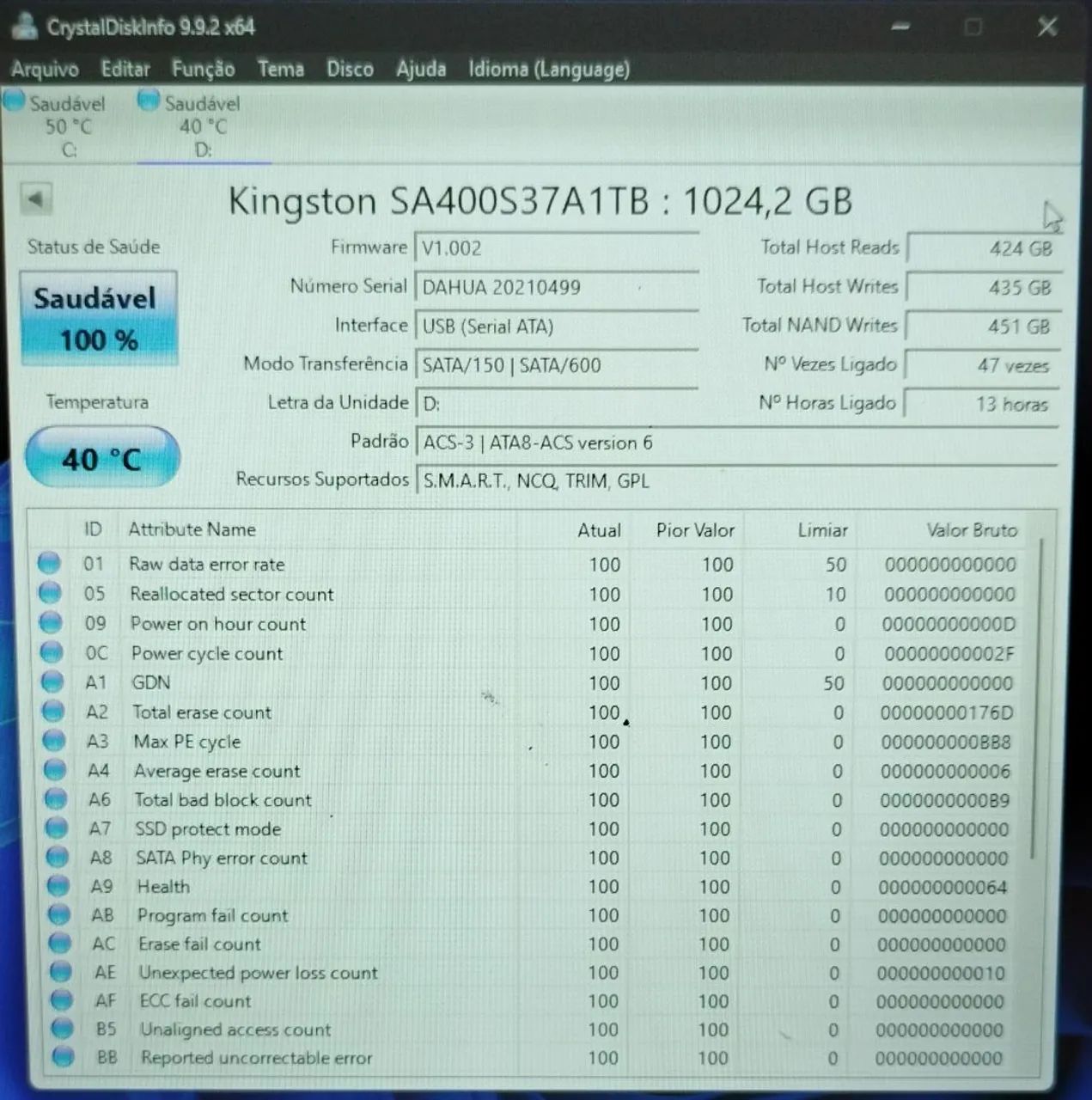Click the attribute list vertical scrollbar
The width and height of the screenshot is (1092, 1100).
tap(1039, 700)
